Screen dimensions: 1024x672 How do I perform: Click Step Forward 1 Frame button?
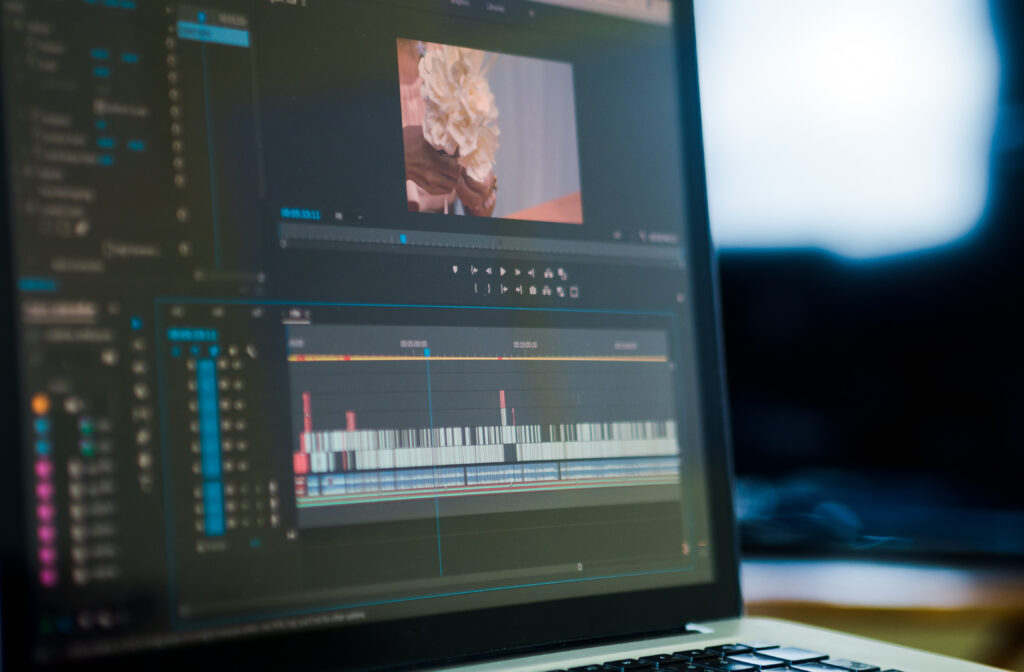(x=517, y=272)
